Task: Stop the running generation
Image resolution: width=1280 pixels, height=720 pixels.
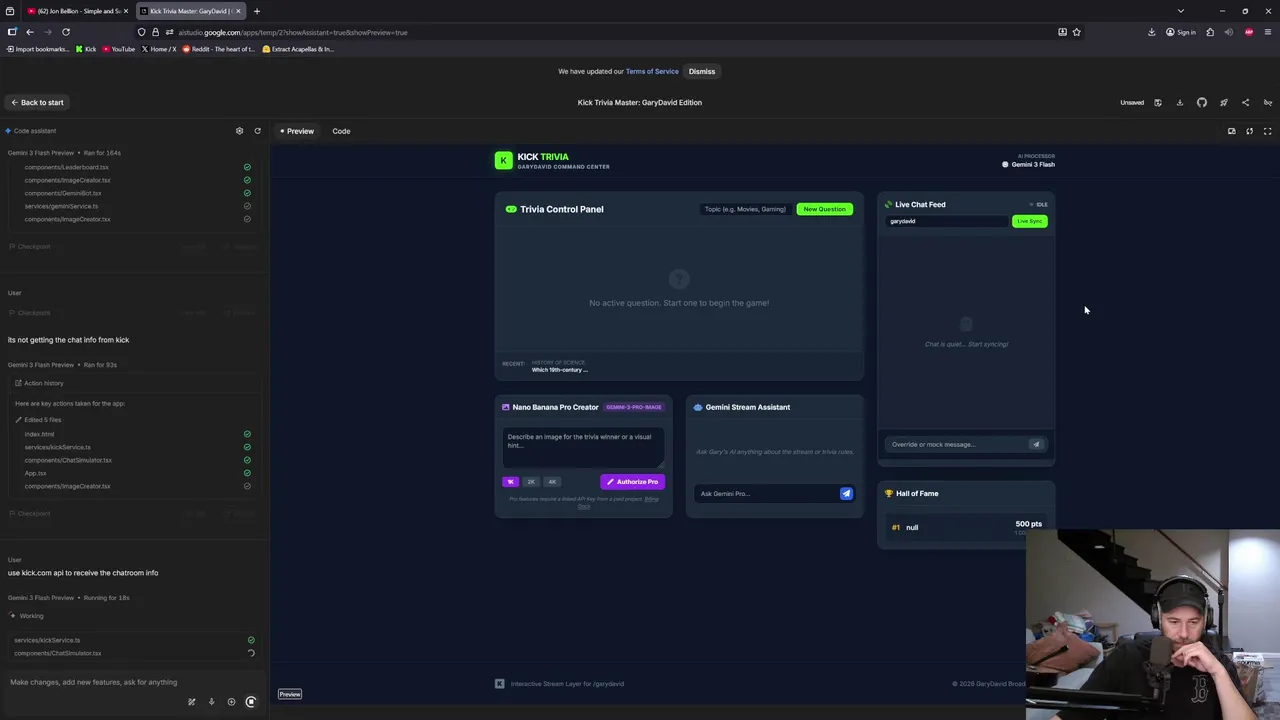Action: click(251, 702)
